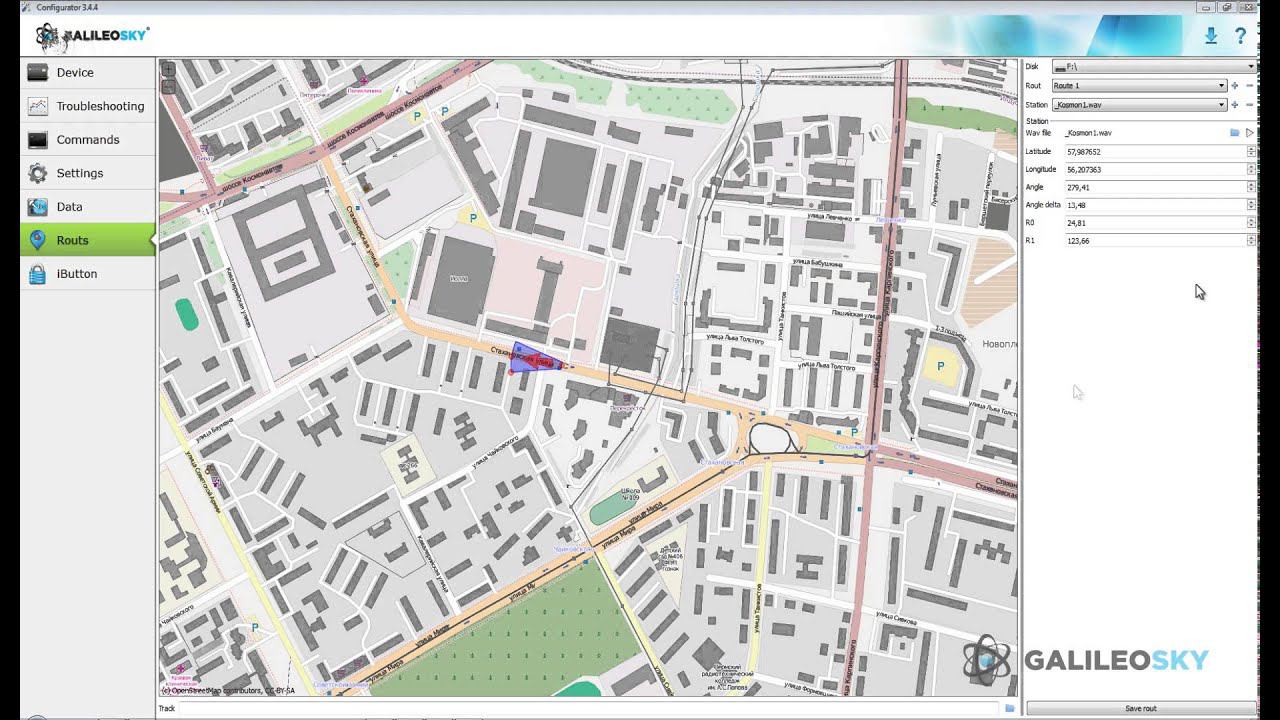Image resolution: width=1280 pixels, height=720 pixels.
Task: Click the Save rout button
Action: pyautogui.click(x=1140, y=708)
